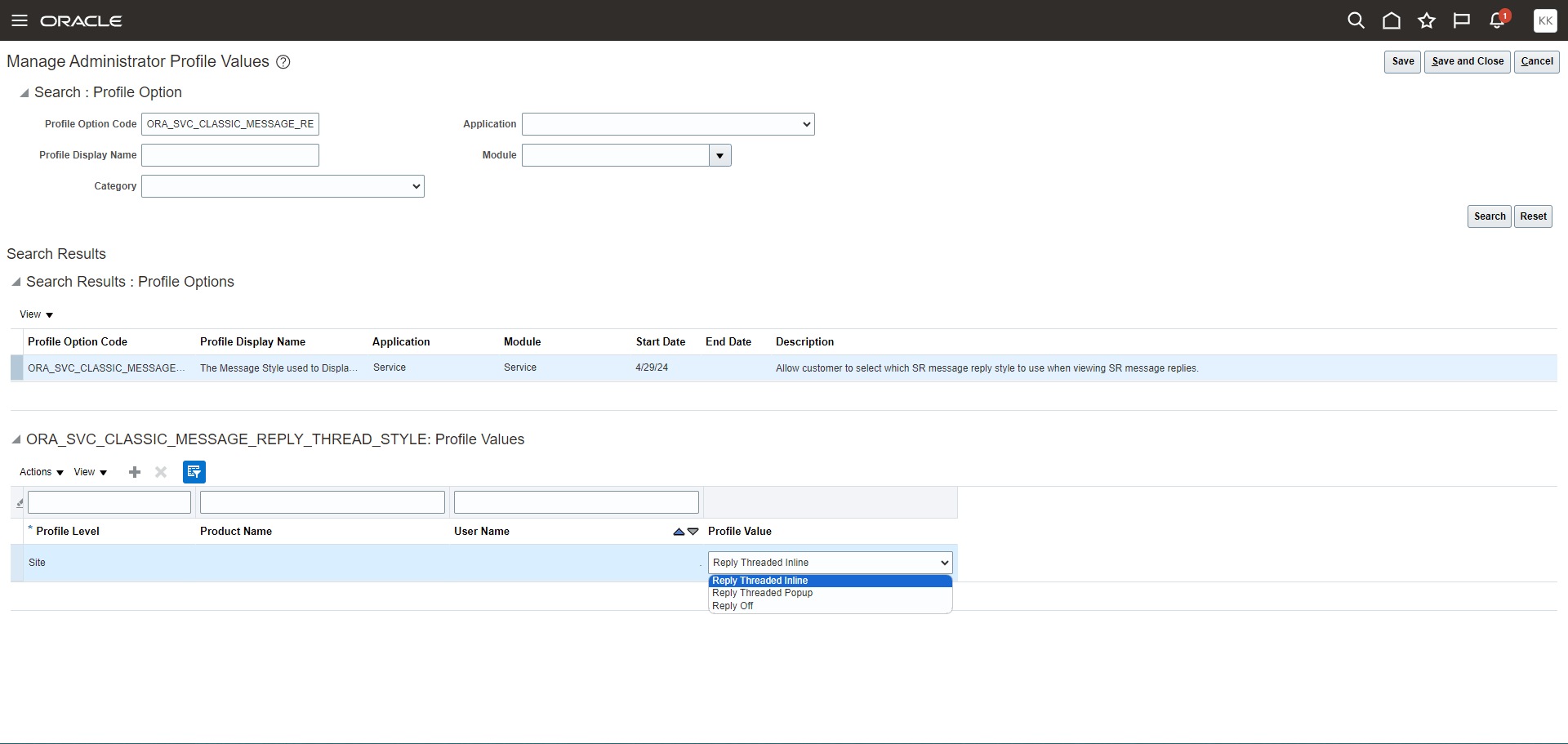Click the Cancel button
1568x744 pixels.
coord(1537,62)
